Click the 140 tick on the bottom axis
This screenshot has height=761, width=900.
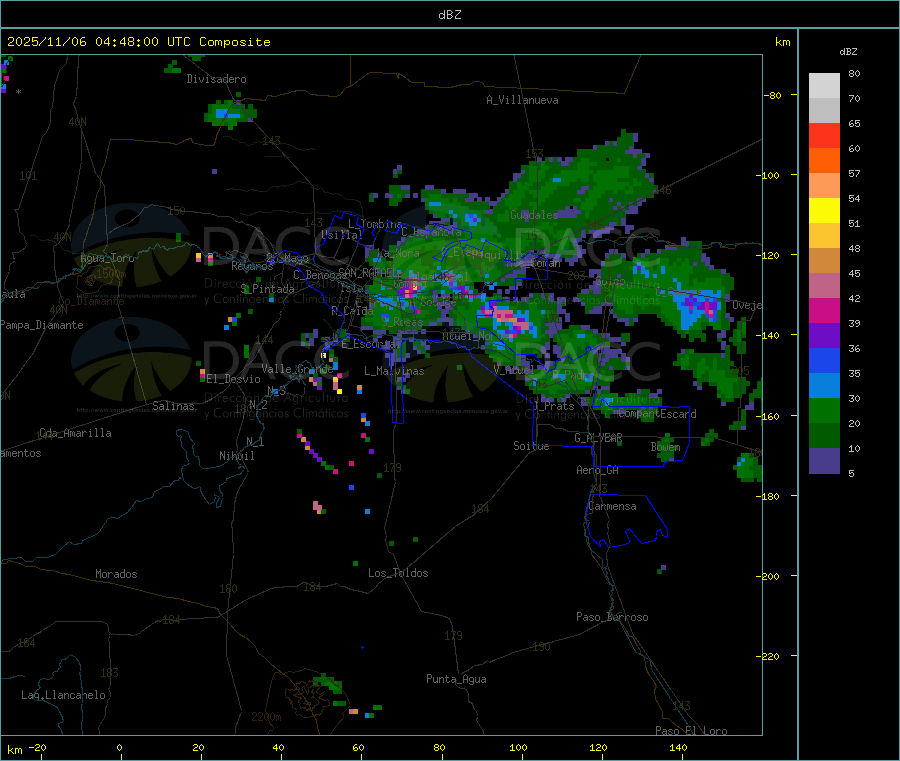pyautogui.click(x=678, y=747)
